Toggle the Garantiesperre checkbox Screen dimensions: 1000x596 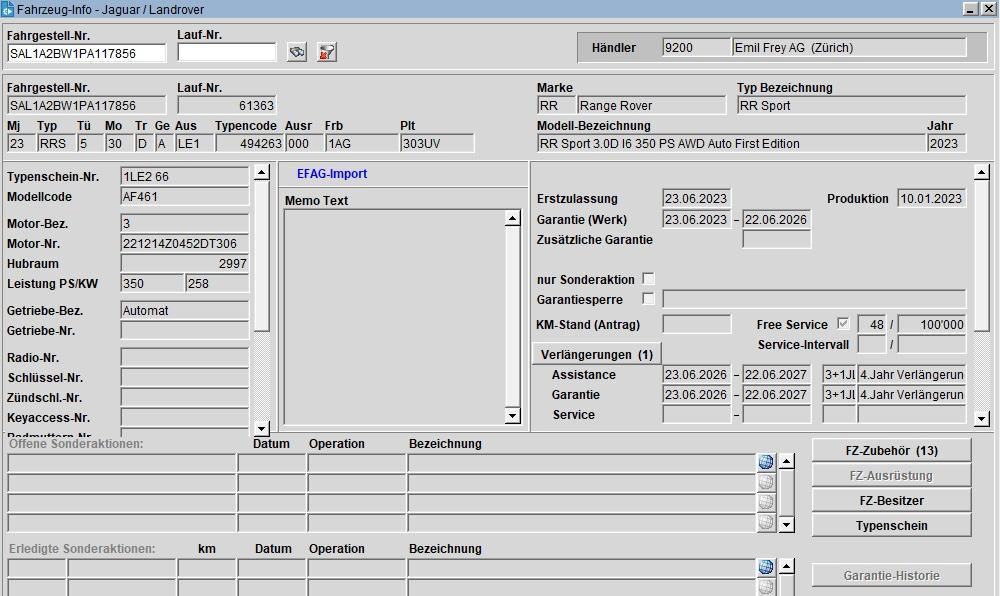648,298
